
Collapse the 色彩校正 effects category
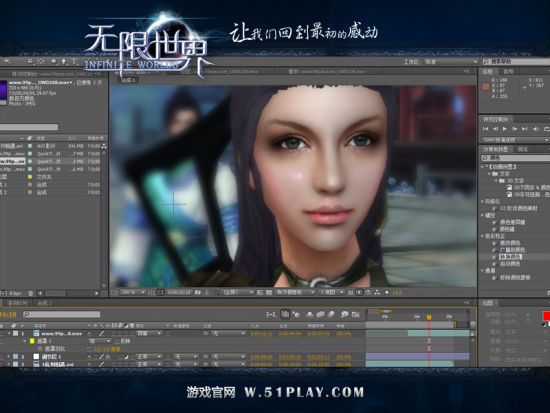pos(483,236)
